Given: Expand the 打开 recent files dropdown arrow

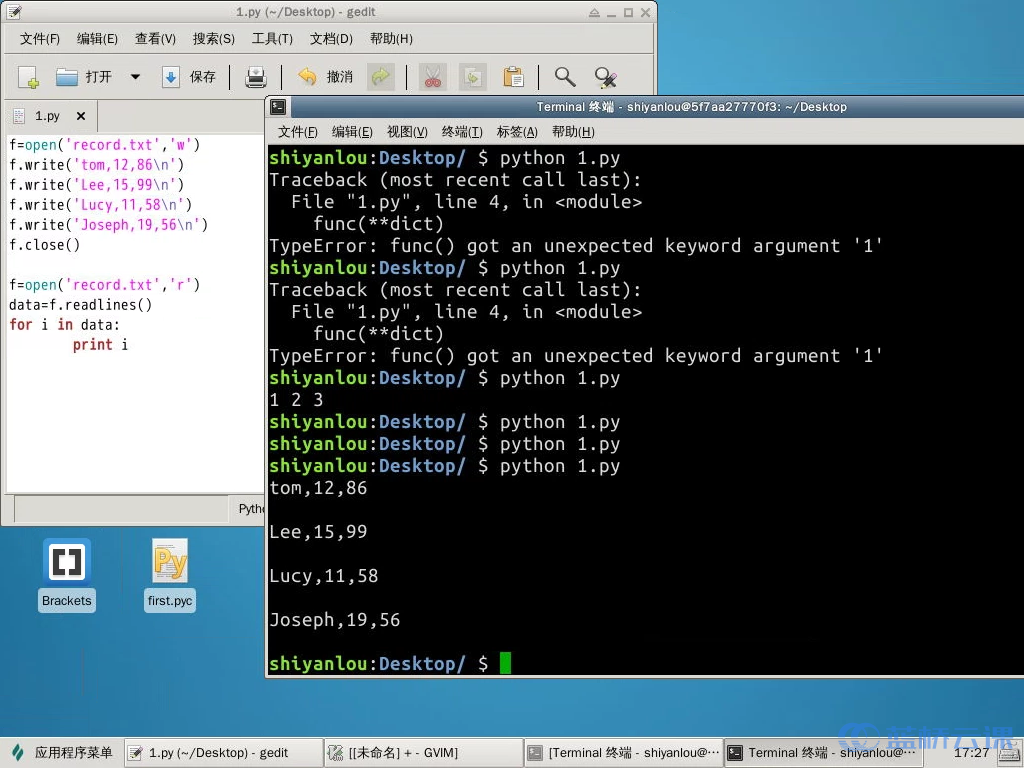Looking at the screenshot, I should click(x=135, y=77).
